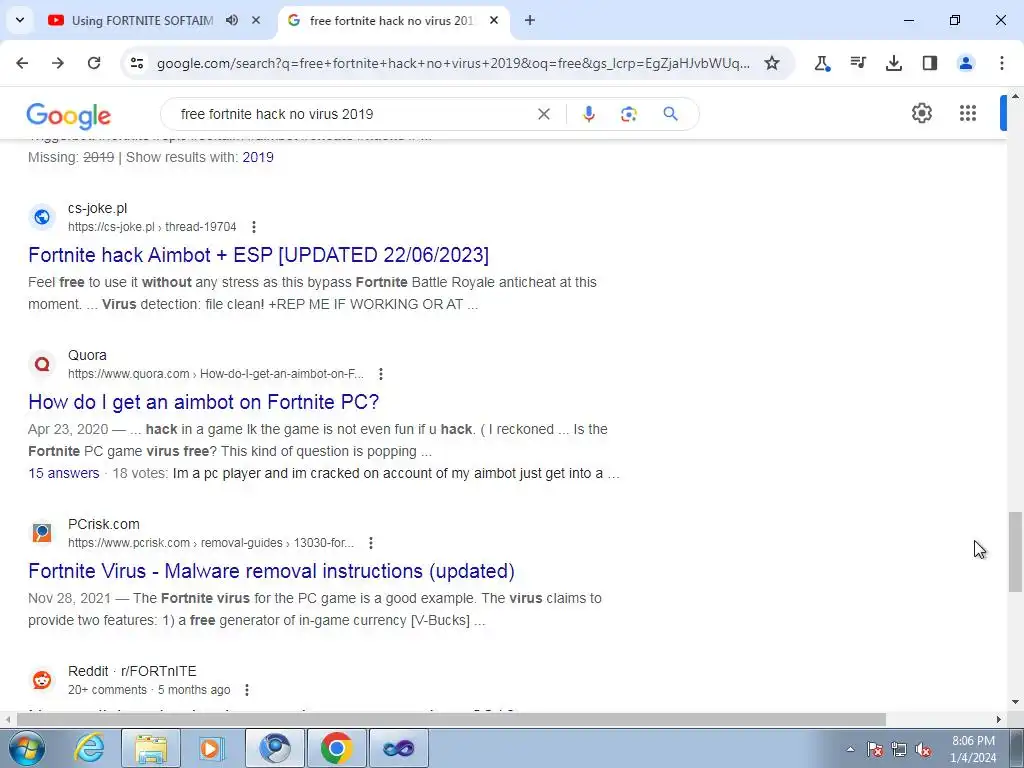Click the address bar URL

coord(453,63)
